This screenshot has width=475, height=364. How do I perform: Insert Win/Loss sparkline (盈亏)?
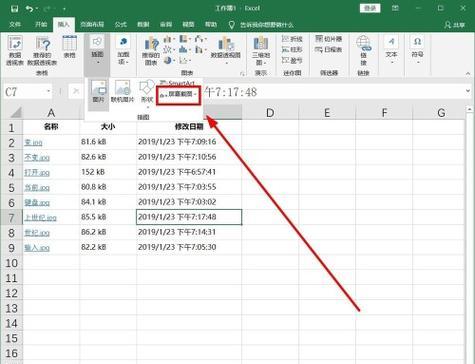pos(292,60)
